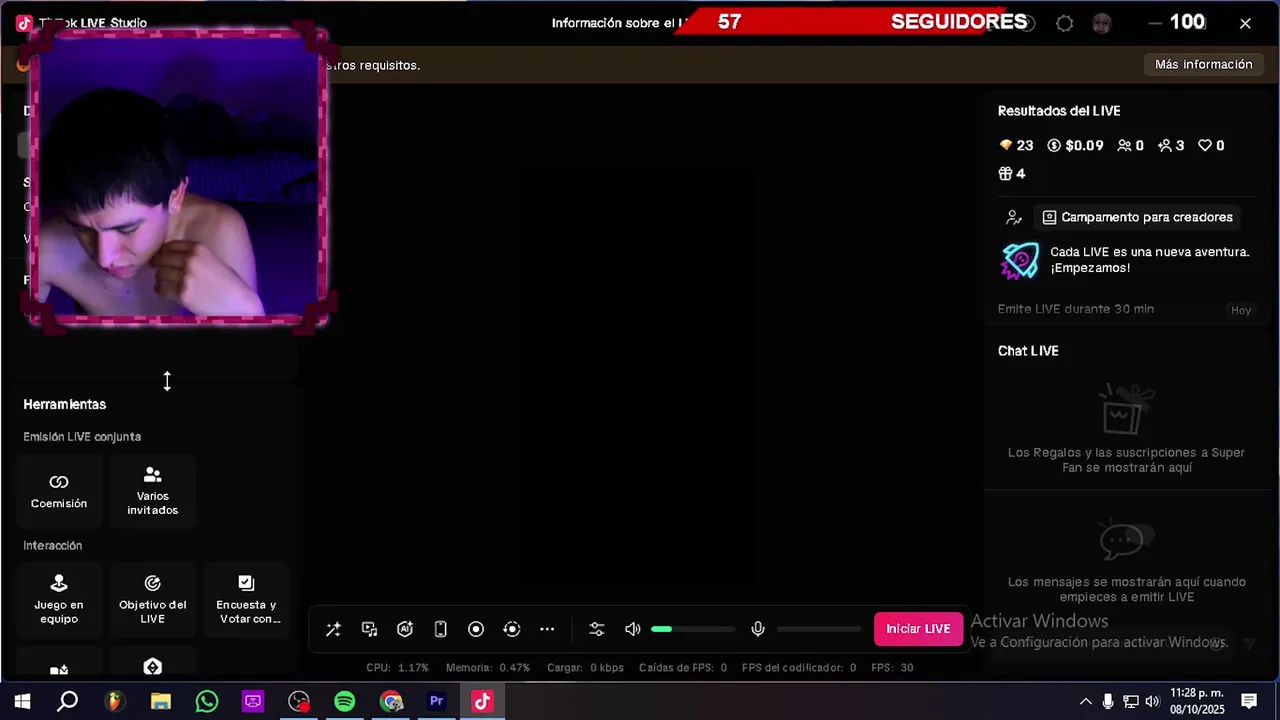Open the profile avatar in title bar
This screenshot has width=1280, height=720.
tap(1102, 23)
